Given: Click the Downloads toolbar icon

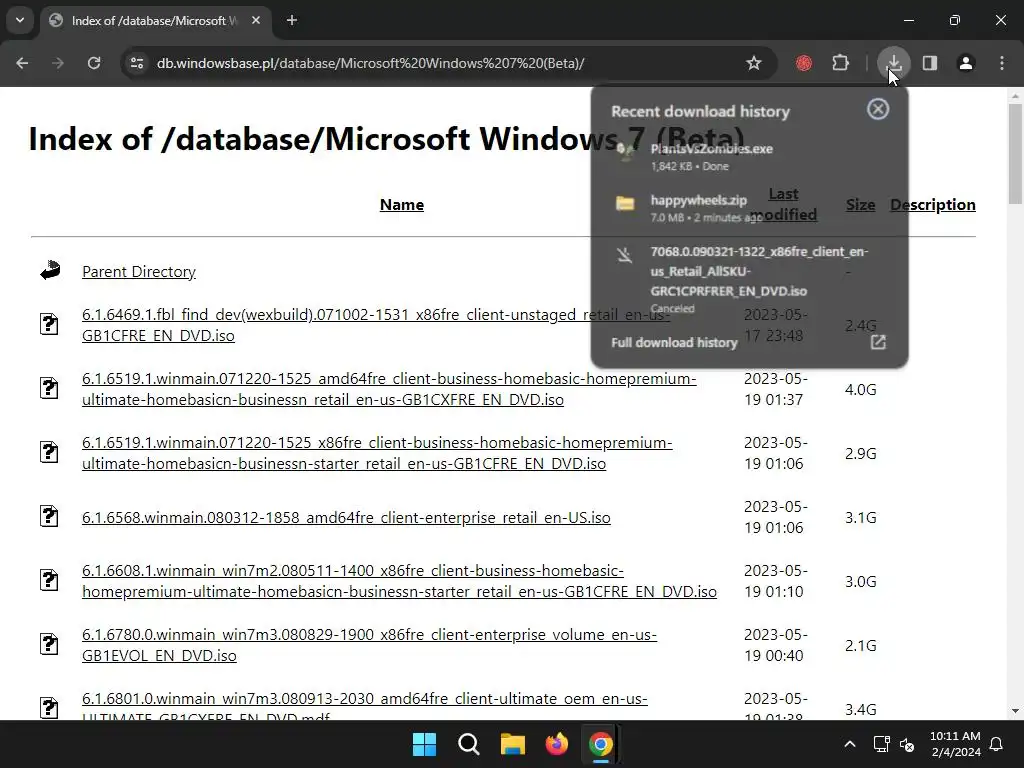Looking at the screenshot, I should click(x=893, y=63).
